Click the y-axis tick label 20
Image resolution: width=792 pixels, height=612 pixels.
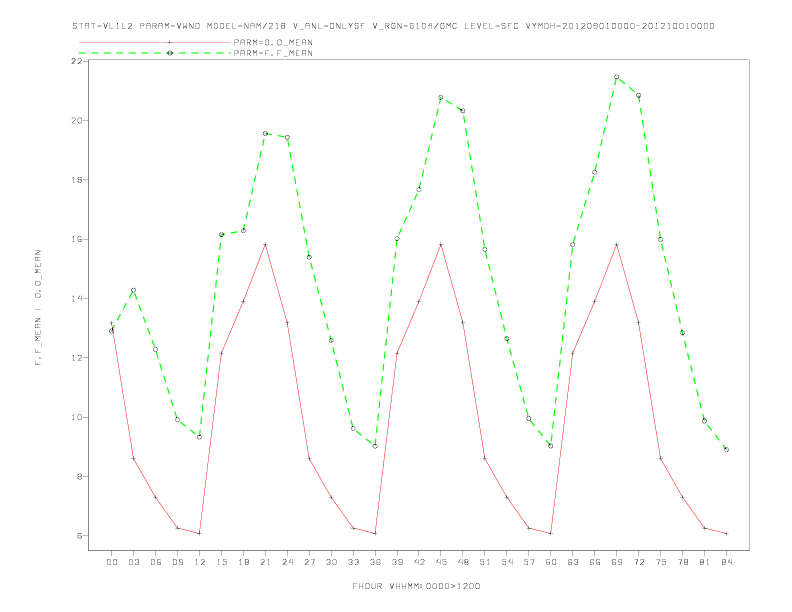pyautogui.click(x=76, y=120)
